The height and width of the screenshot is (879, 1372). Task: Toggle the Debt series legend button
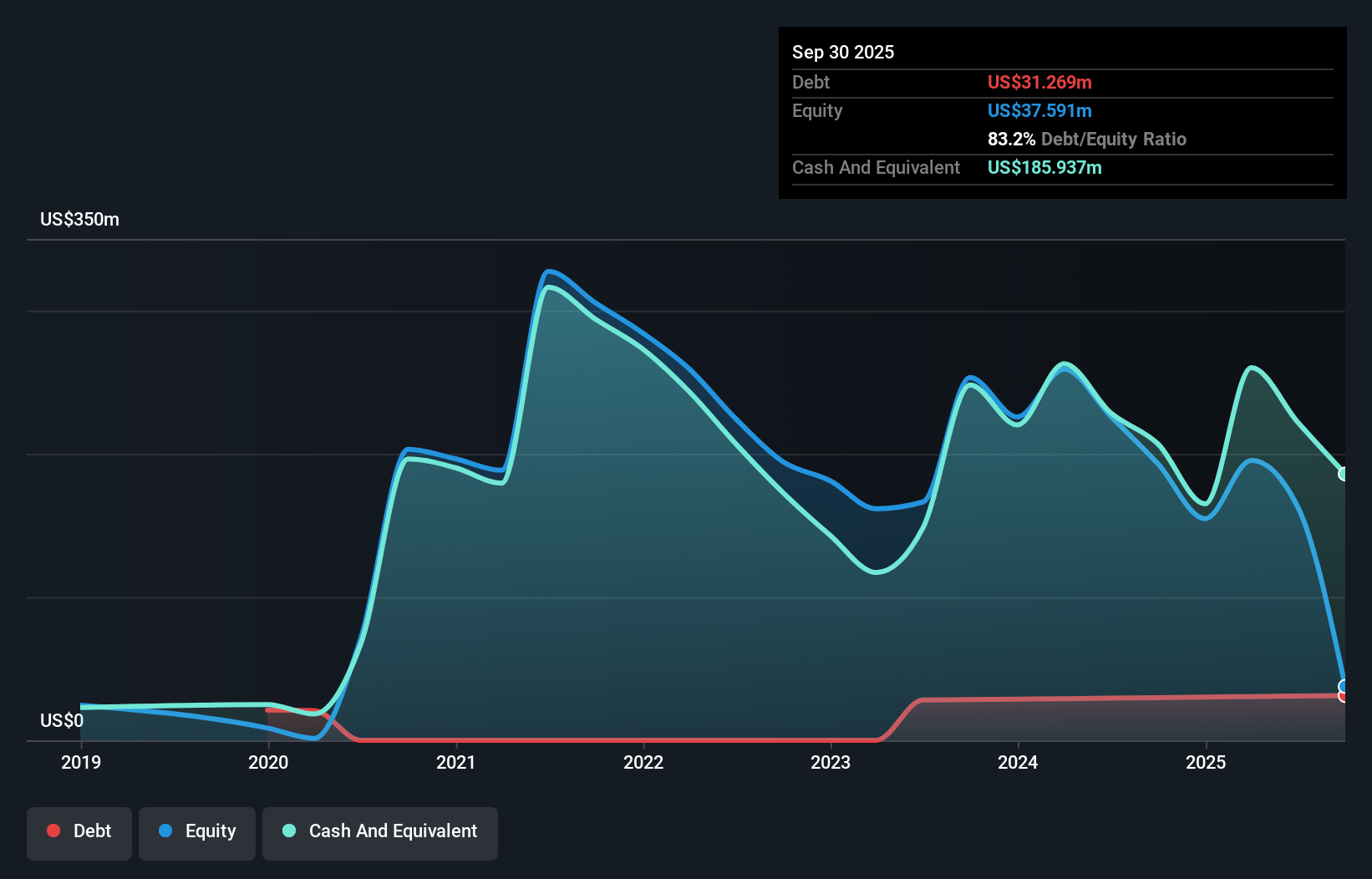pos(79,833)
